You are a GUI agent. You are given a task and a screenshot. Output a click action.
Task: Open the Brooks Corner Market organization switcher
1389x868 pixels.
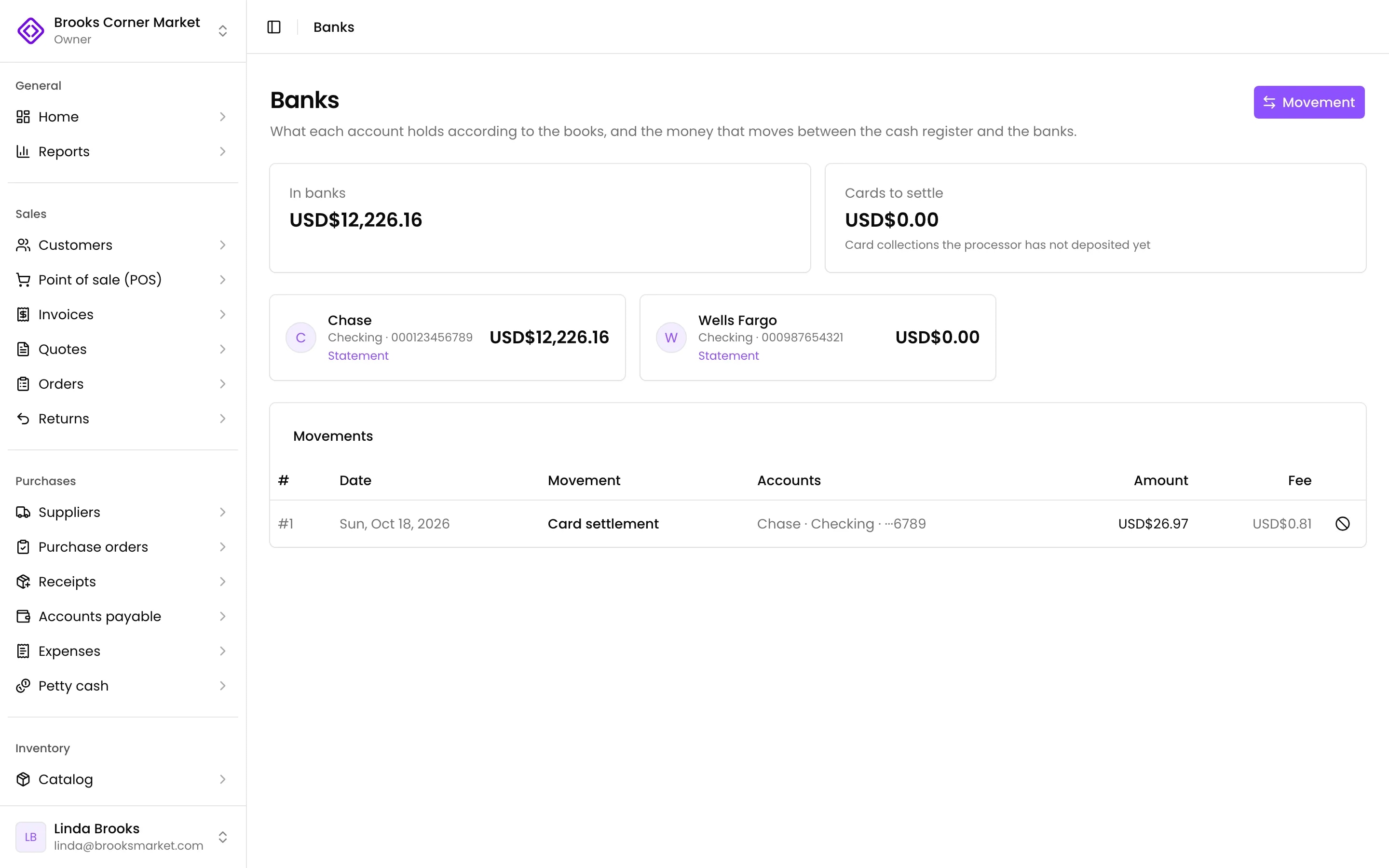coord(123,30)
